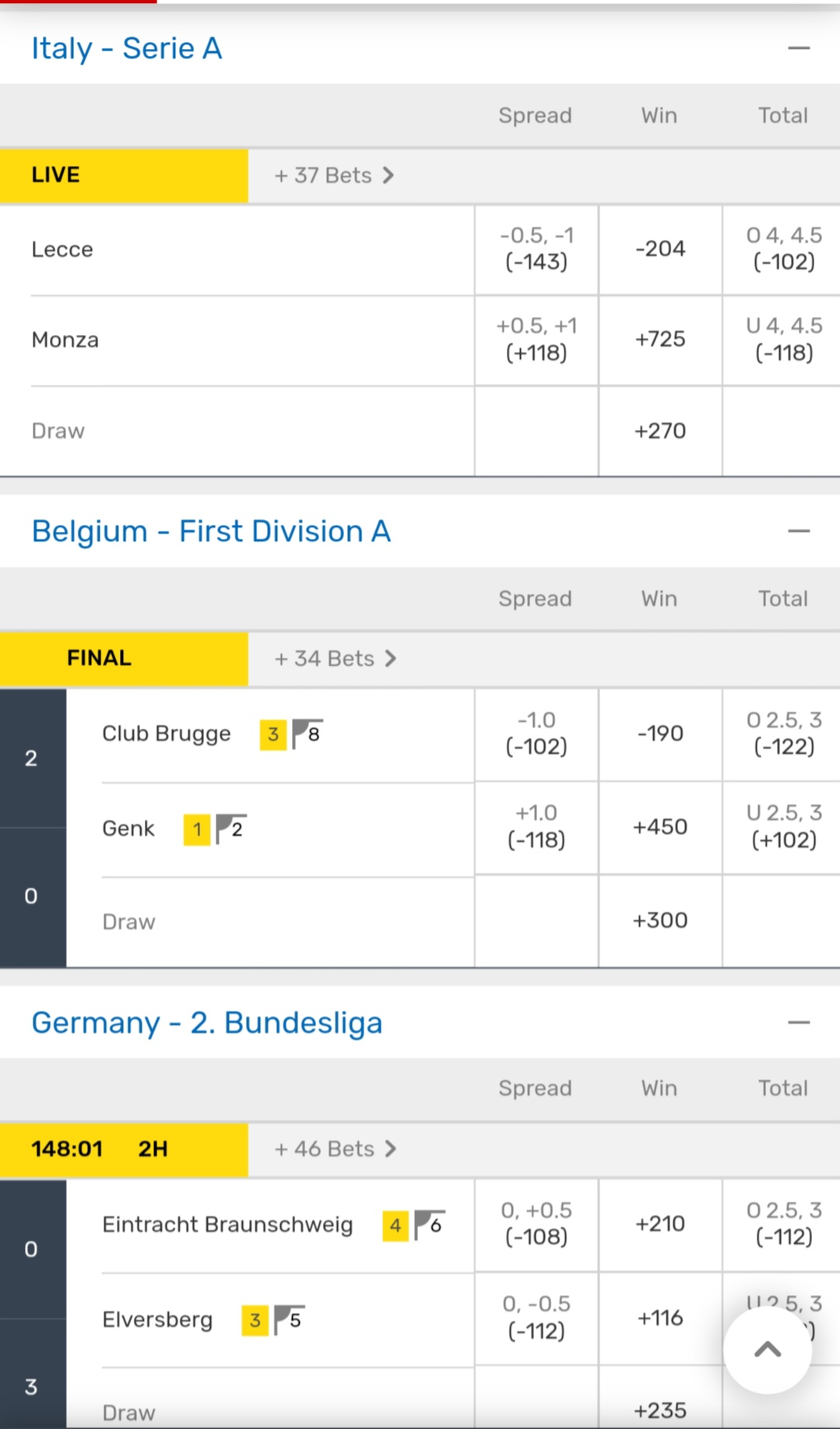Click the scroll-to-top arrow button
Viewport: 840px width, 1429px height.
[767, 1350]
